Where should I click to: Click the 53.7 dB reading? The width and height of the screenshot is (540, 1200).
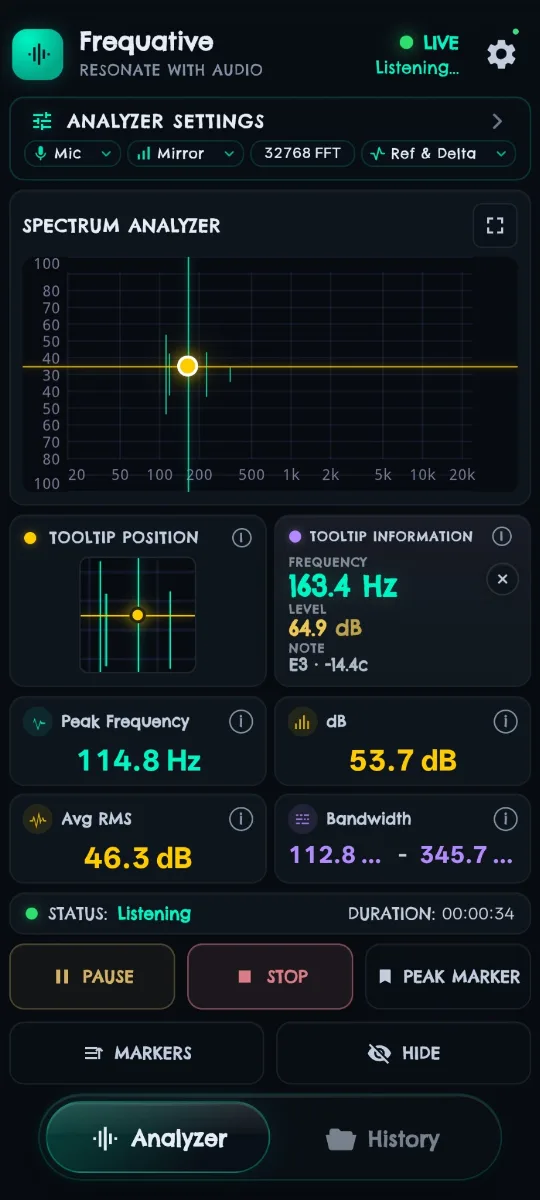coord(403,761)
